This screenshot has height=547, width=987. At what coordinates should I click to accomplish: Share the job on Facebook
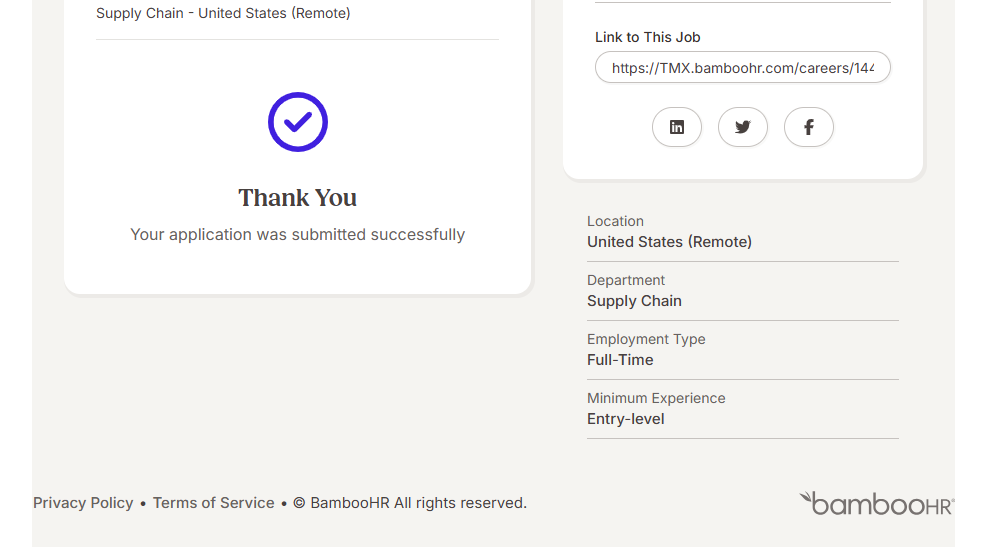pyautogui.click(x=809, y=127)
